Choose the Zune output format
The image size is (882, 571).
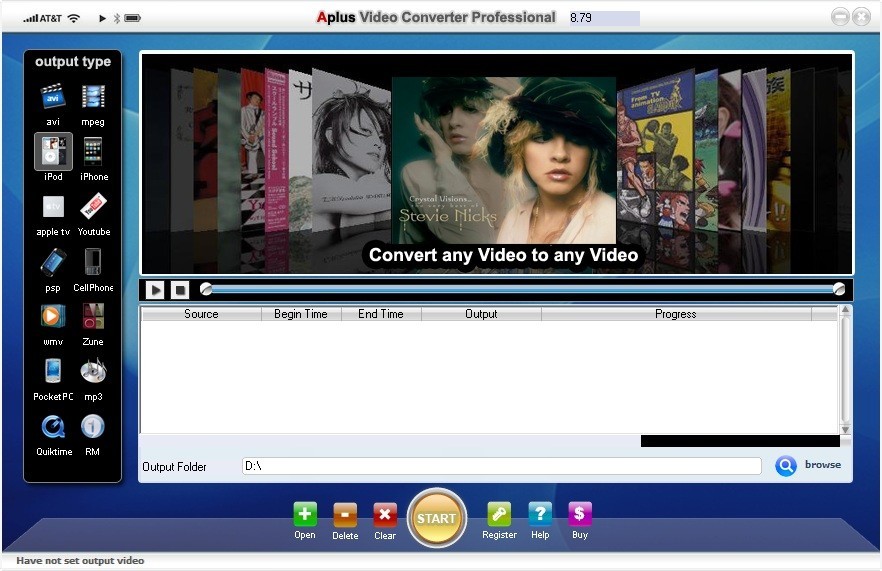[93, 317]
